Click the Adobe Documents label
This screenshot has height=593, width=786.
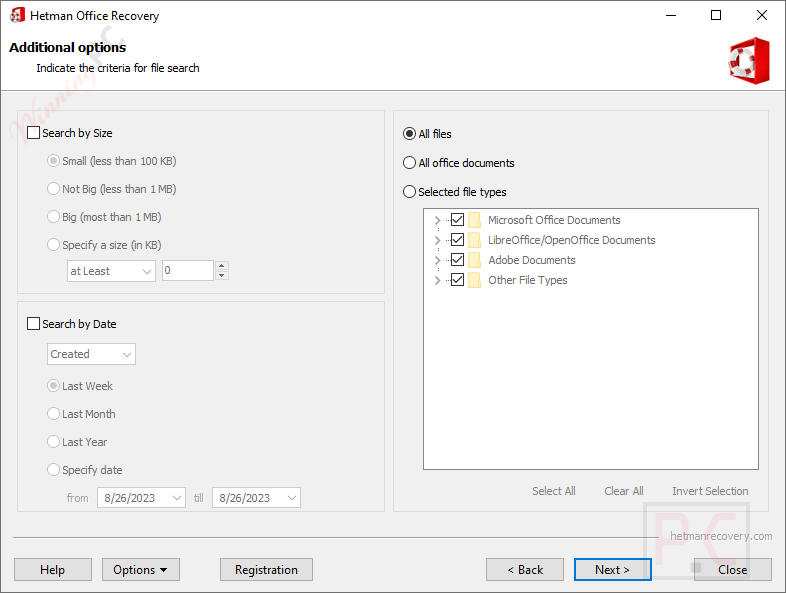point(531,260)
